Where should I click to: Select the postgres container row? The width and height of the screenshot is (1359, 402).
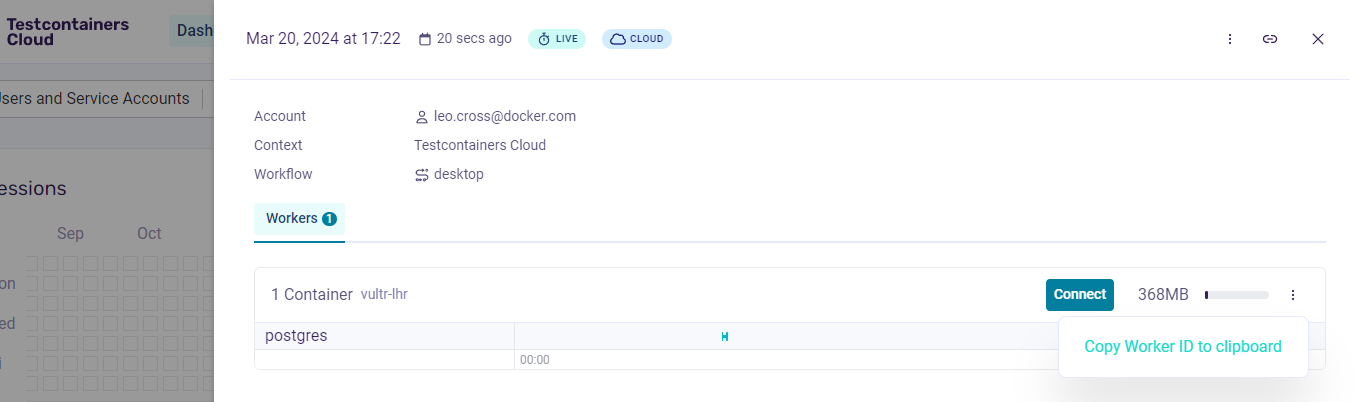296,336
